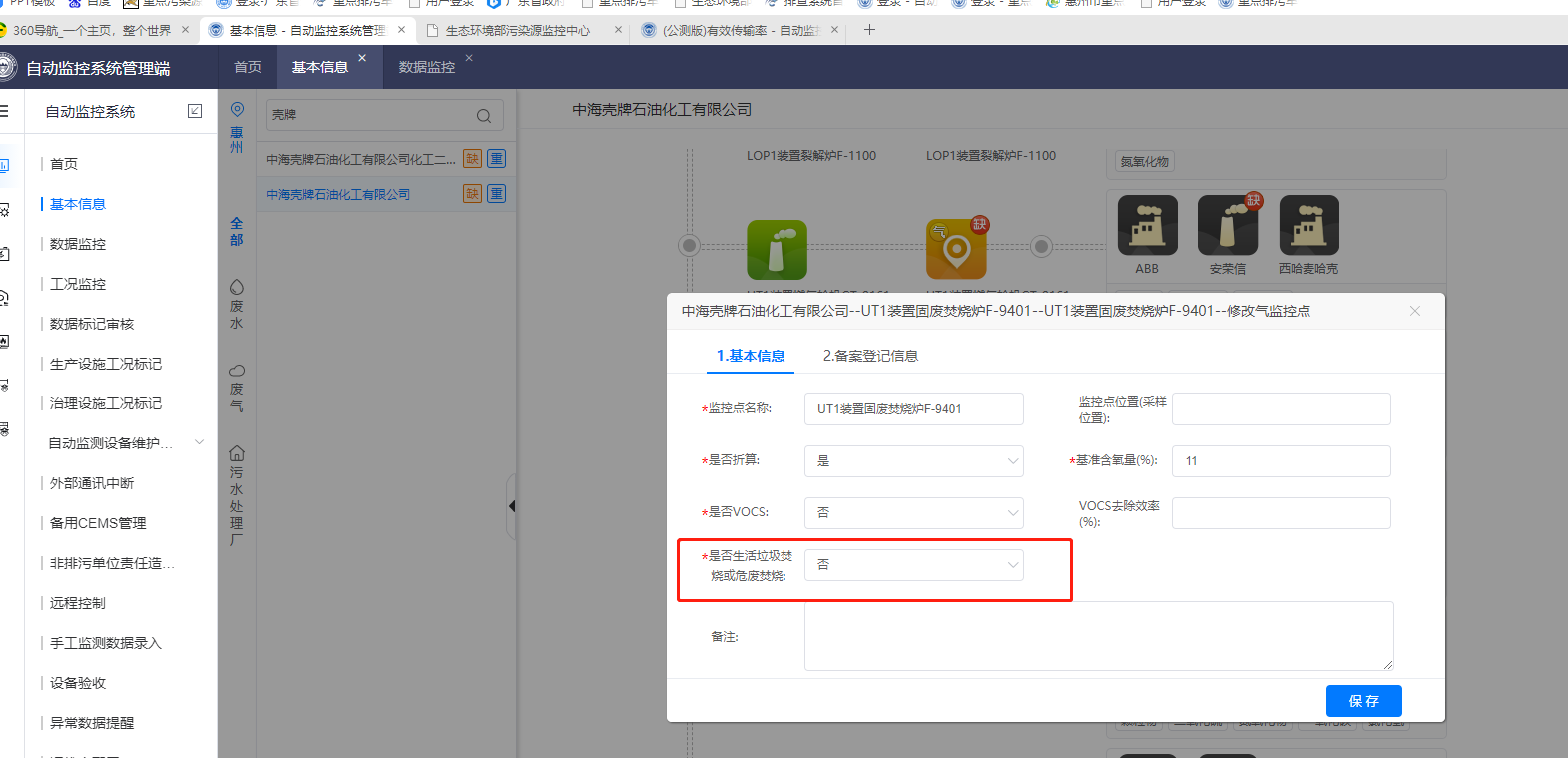Click the 西哈麦哈克 factory device icon
The width and height of the screenshot is (1568, 758).
click(1308, 225)
